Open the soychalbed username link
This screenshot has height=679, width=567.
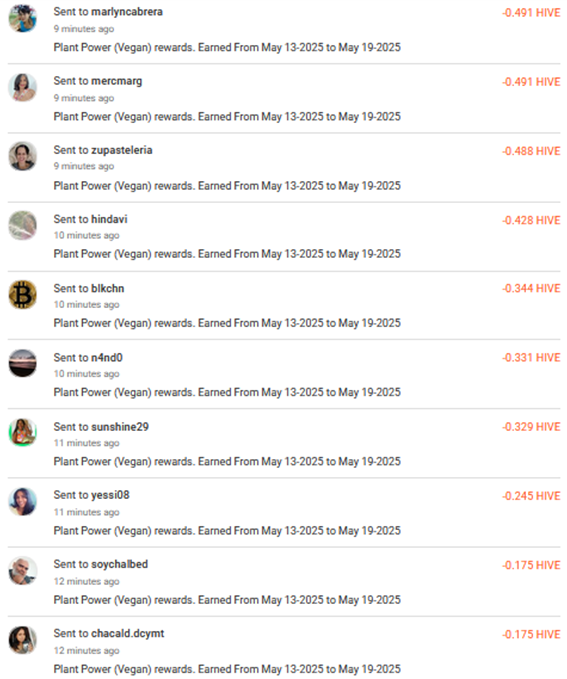click(120, 564)
